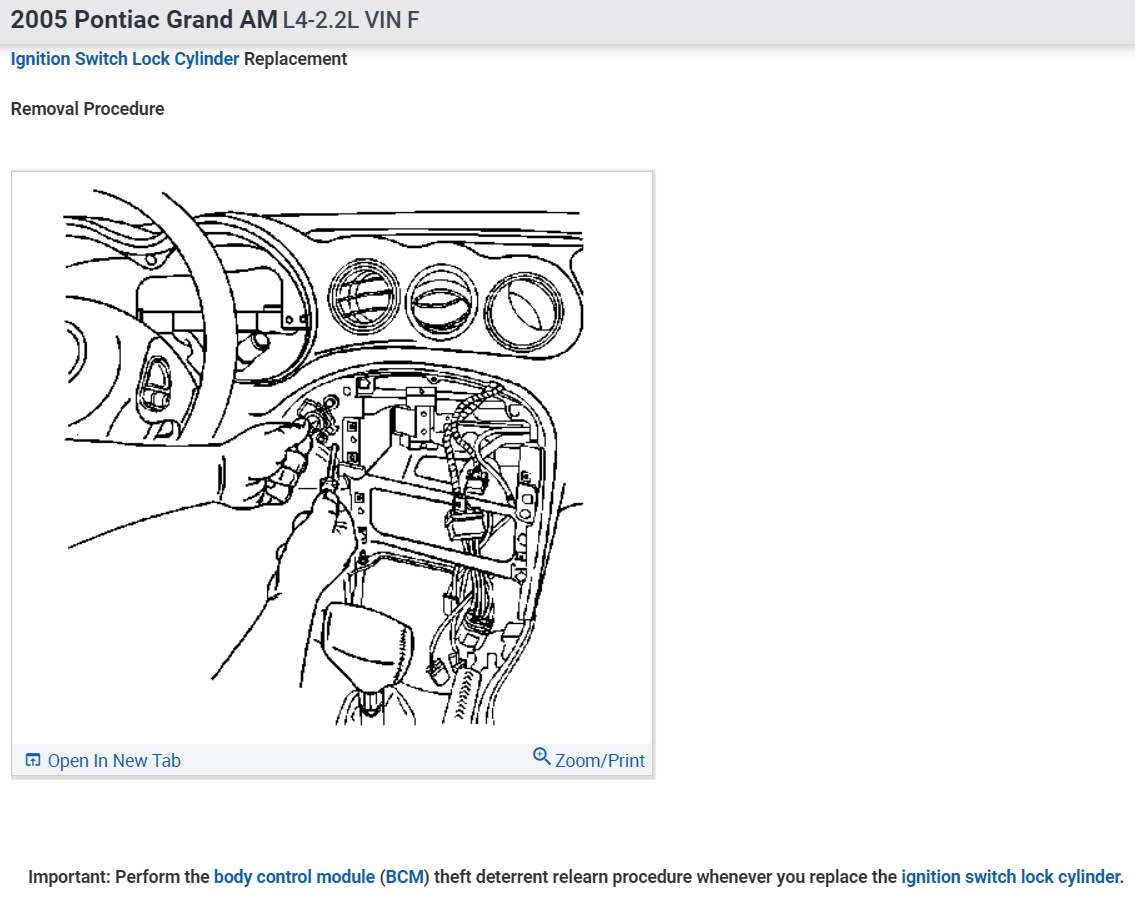
Task: Click inside the image viewer footer bar
Action: click(330, 760)
